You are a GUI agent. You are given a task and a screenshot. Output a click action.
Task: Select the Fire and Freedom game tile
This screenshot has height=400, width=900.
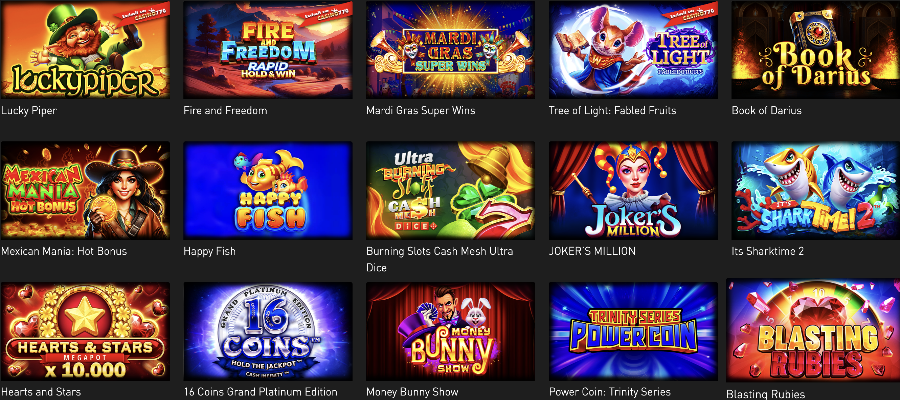pos(267,50)
